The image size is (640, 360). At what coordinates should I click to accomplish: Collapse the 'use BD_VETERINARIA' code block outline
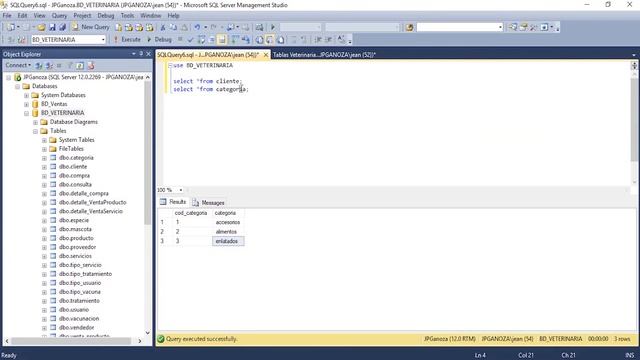tap(170, 66)
